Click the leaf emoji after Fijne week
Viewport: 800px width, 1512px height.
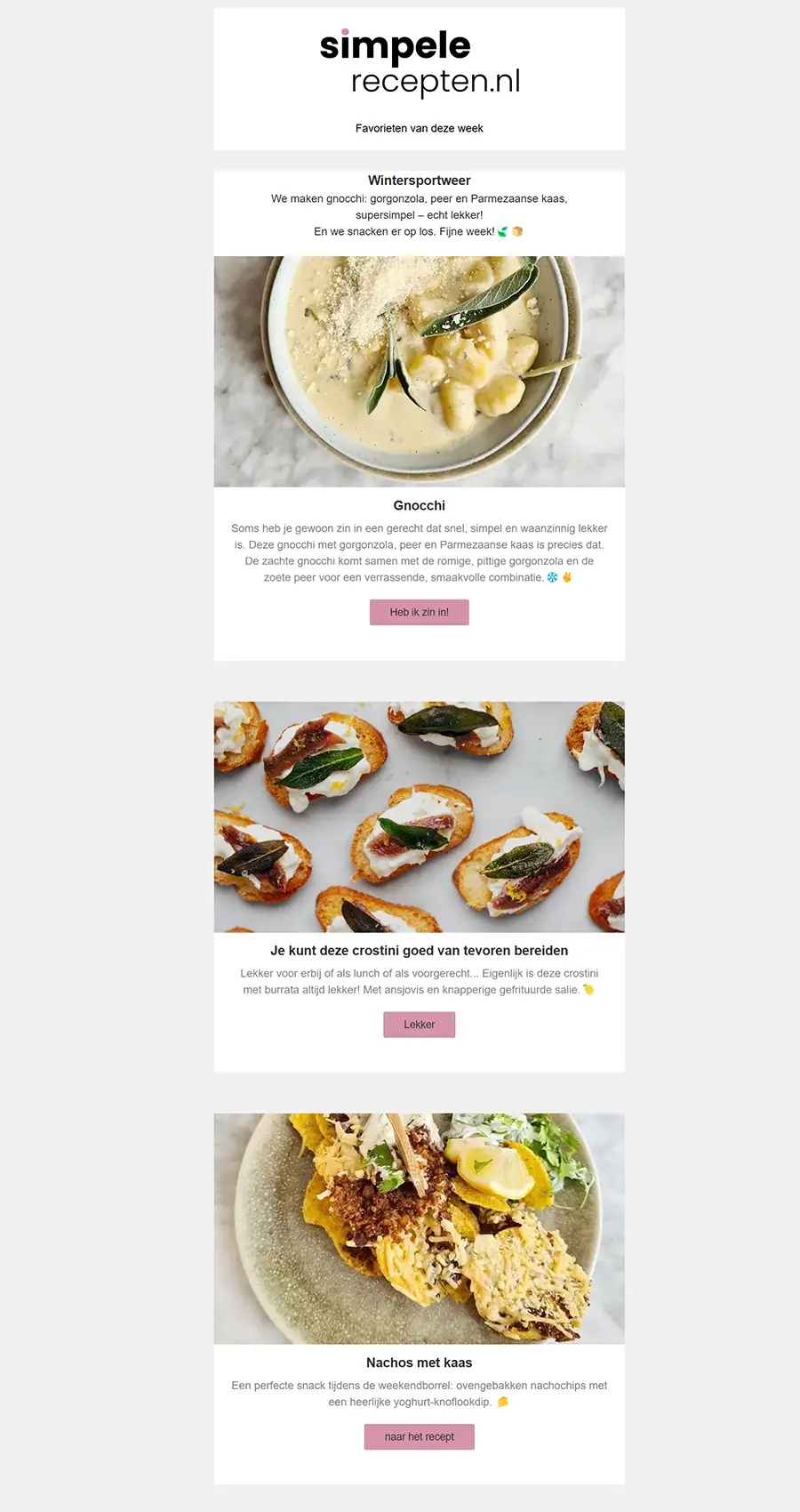[x=503, y=231]
